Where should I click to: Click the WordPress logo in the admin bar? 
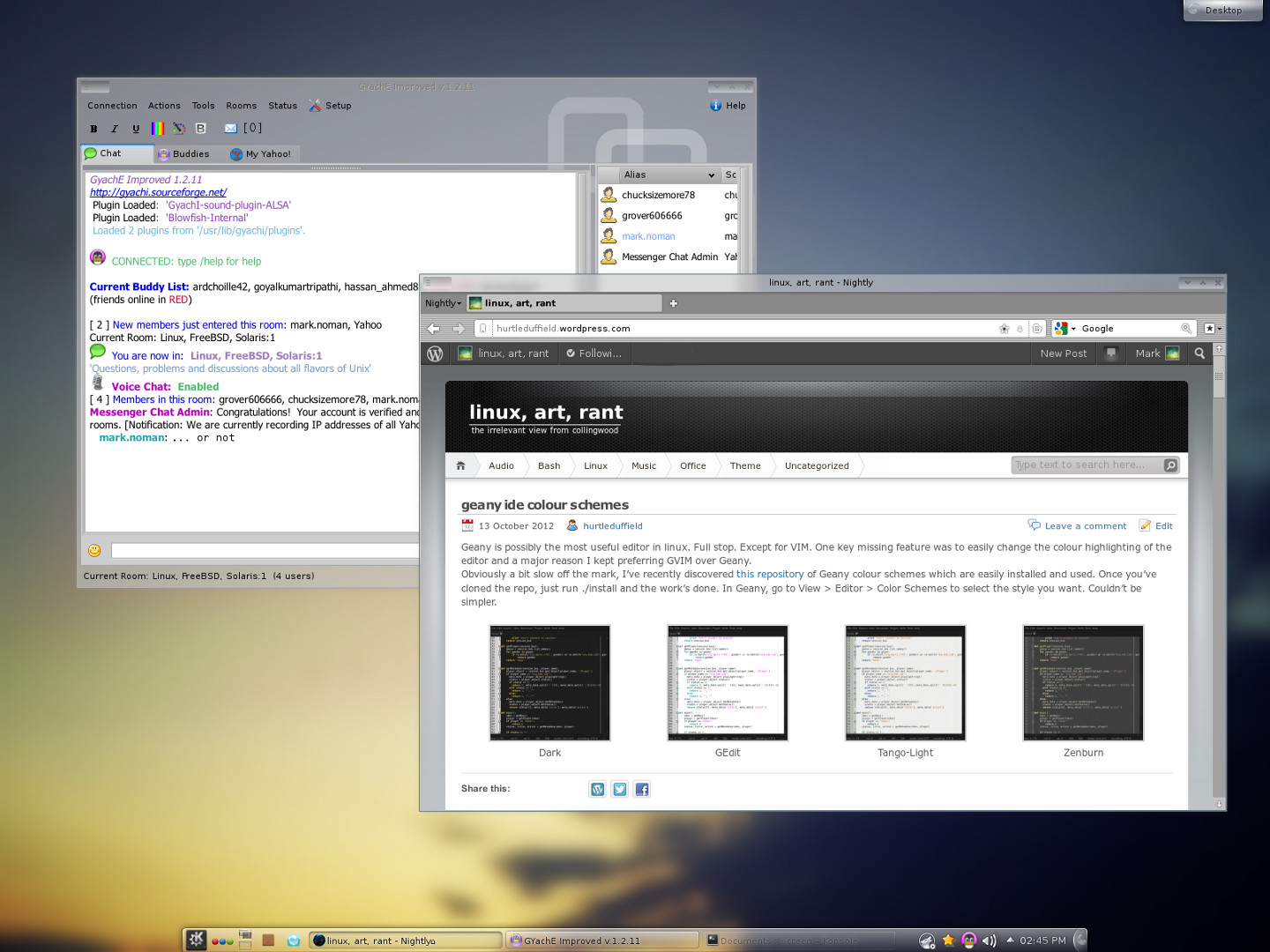435,353
